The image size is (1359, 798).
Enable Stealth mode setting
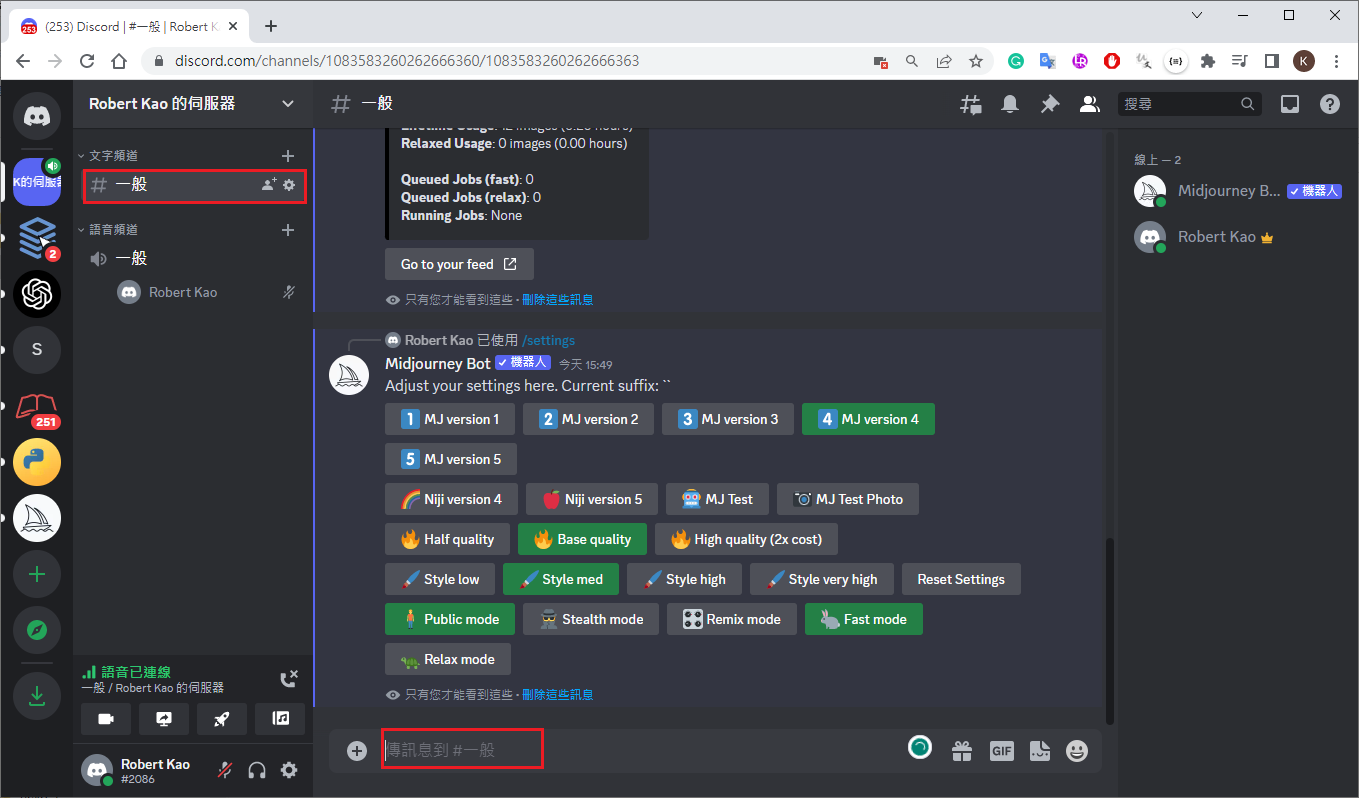tap(590, 619)
